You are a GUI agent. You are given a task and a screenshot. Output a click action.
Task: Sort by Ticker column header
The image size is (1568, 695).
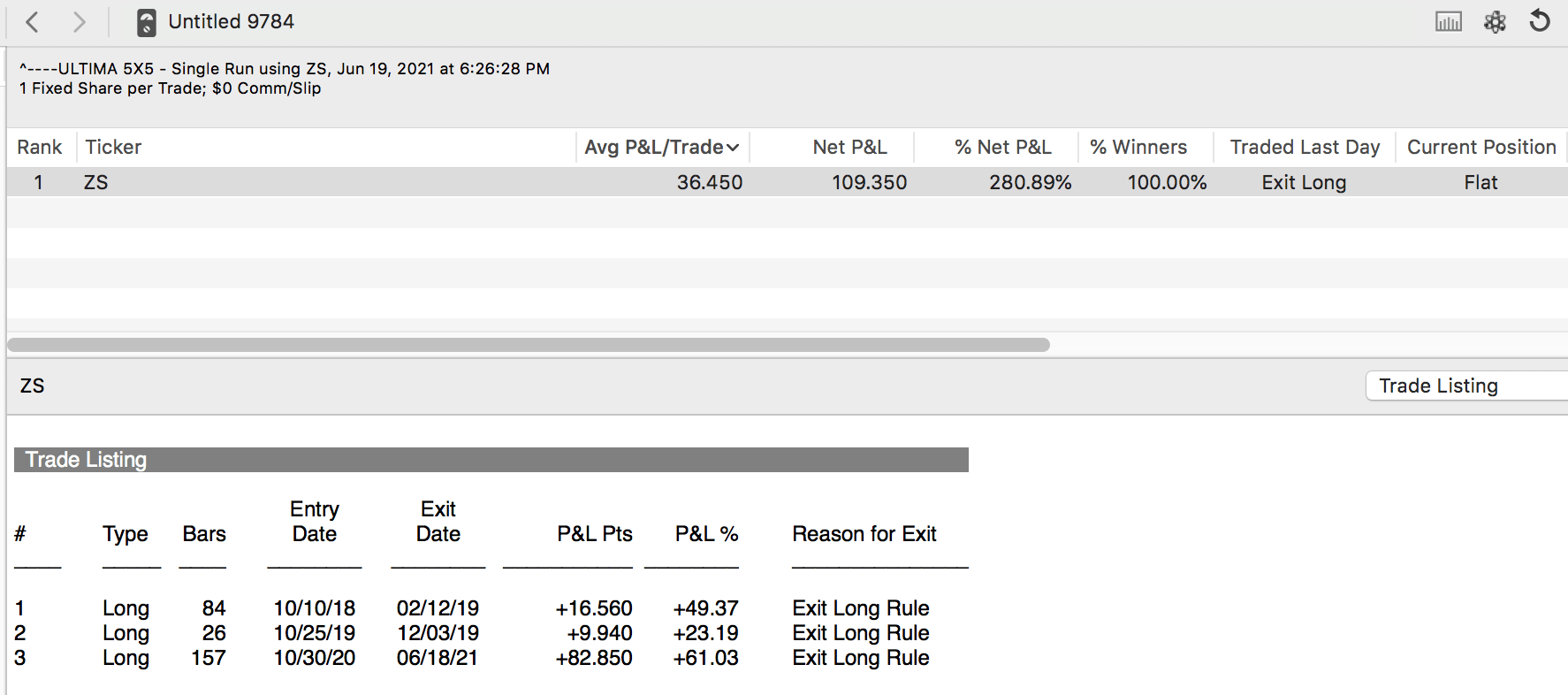(x=113, y=148)
